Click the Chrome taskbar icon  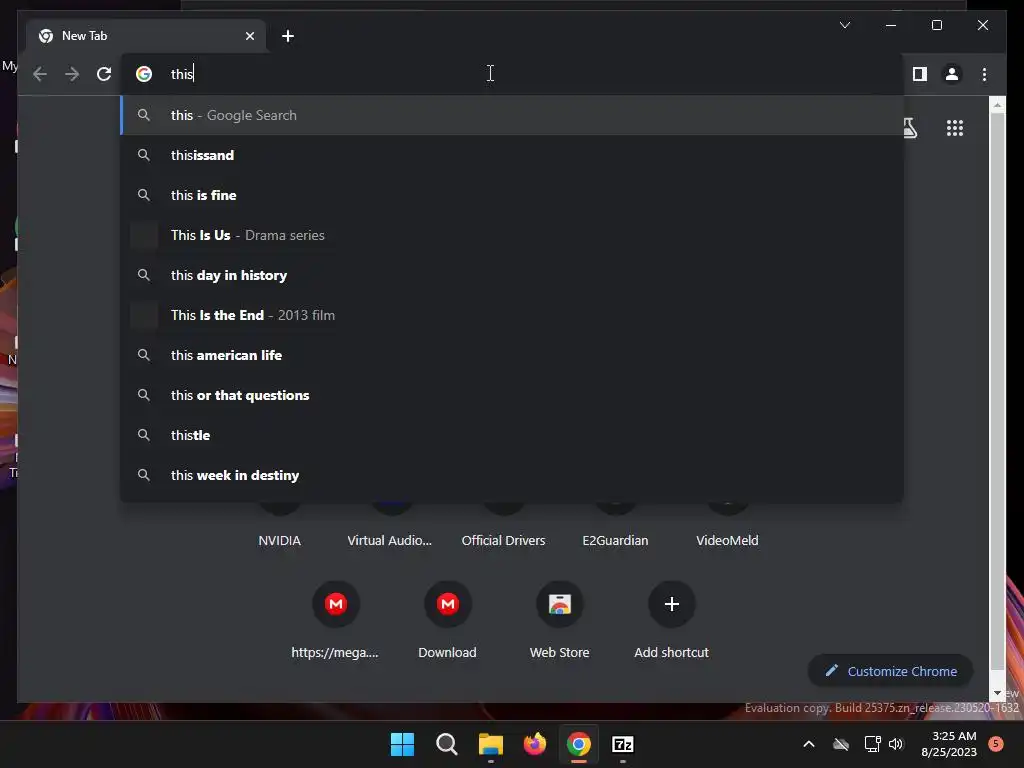579,744
